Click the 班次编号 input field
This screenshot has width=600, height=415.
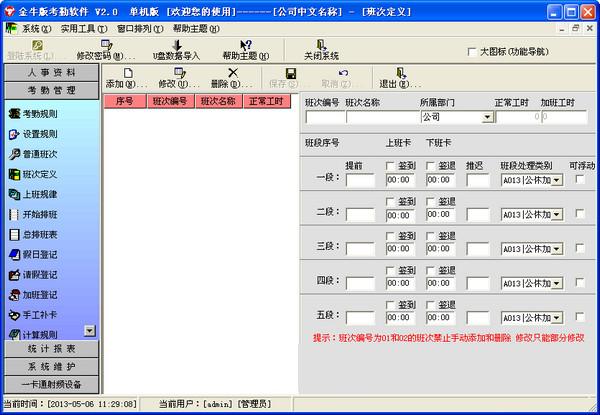[x=325, y=117]
